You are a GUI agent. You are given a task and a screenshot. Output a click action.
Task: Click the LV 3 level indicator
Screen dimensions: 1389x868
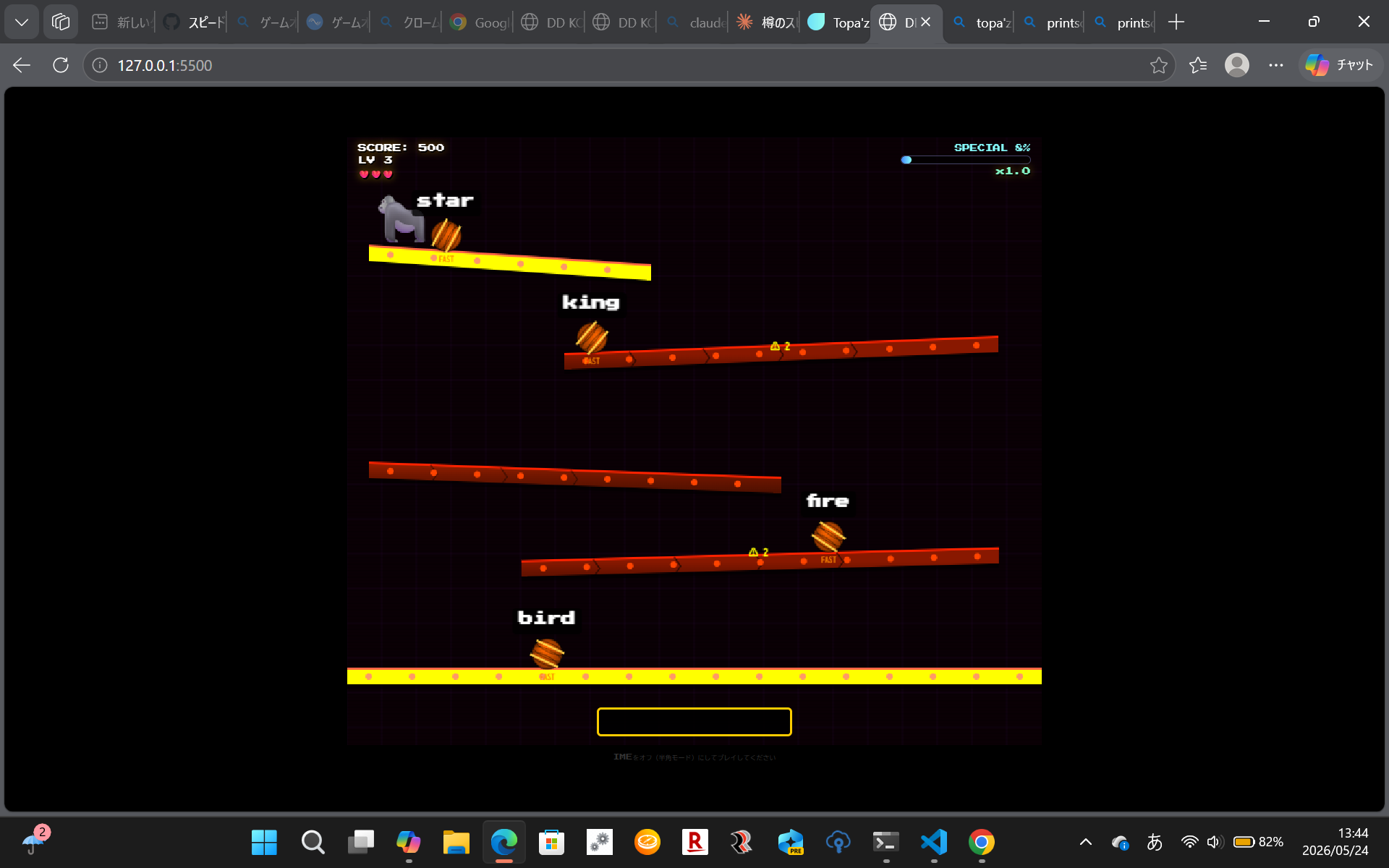(375, 160)
